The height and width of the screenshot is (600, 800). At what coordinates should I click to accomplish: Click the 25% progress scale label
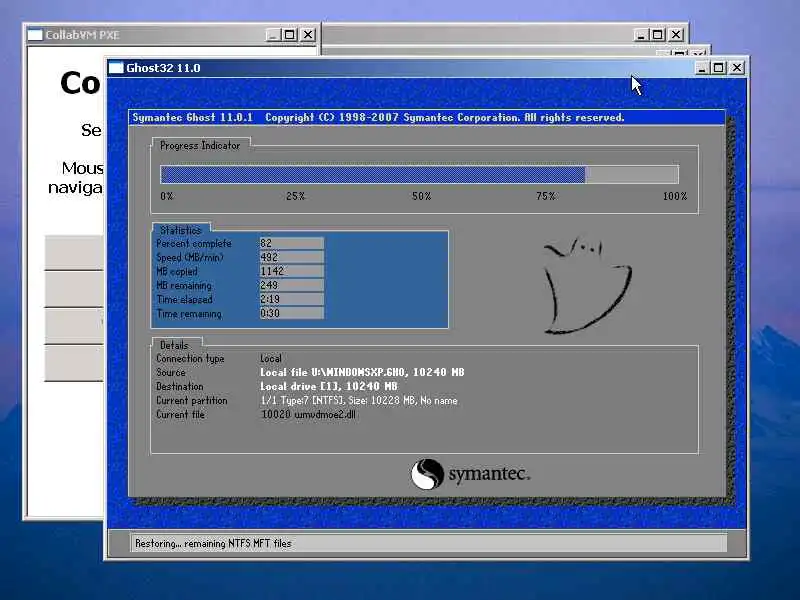295,196
